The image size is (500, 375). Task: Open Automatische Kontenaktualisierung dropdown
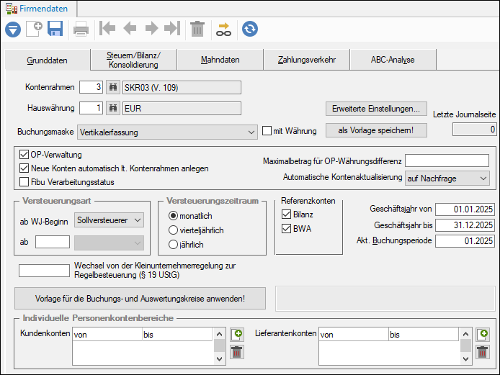point(447,178)
